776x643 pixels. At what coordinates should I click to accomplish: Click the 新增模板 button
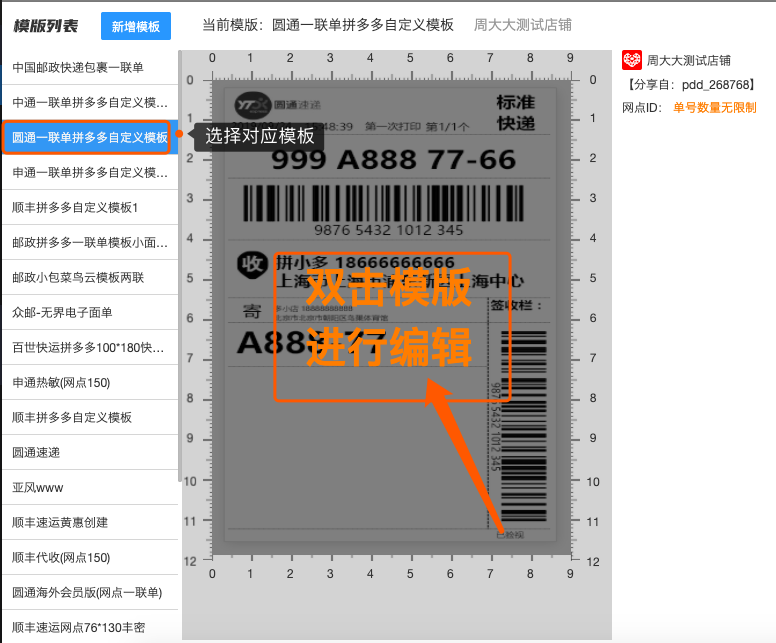click(x=136, y=26)
